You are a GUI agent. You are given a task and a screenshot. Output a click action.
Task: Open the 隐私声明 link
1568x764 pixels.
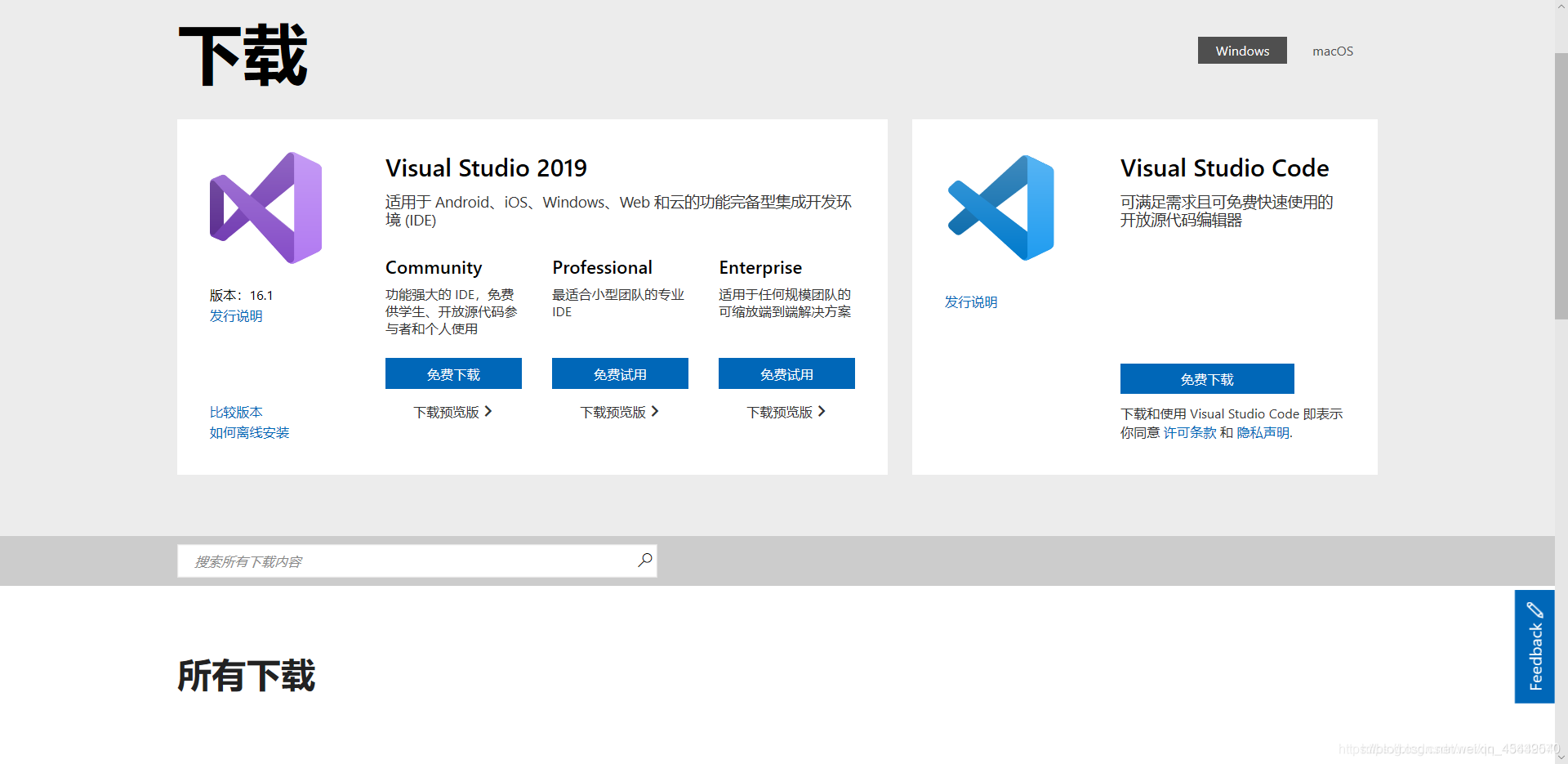point(1263,432)
